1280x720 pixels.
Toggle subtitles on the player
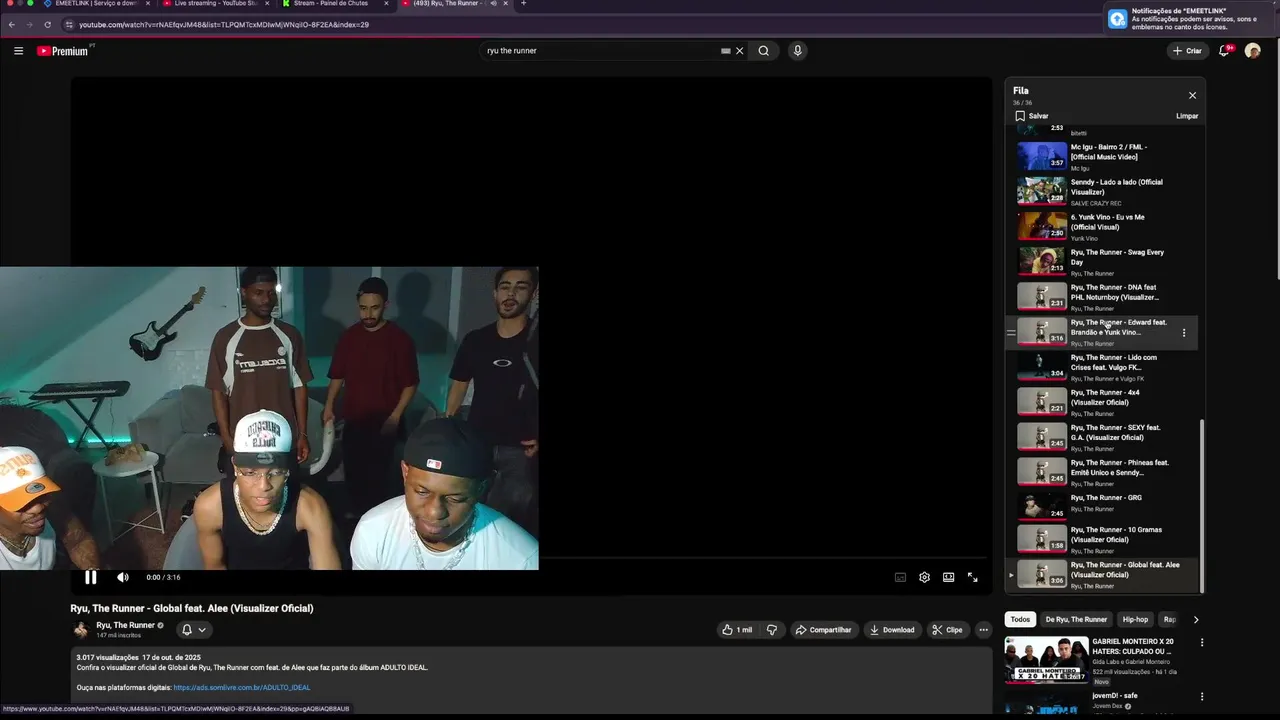[x=900, y=577]
